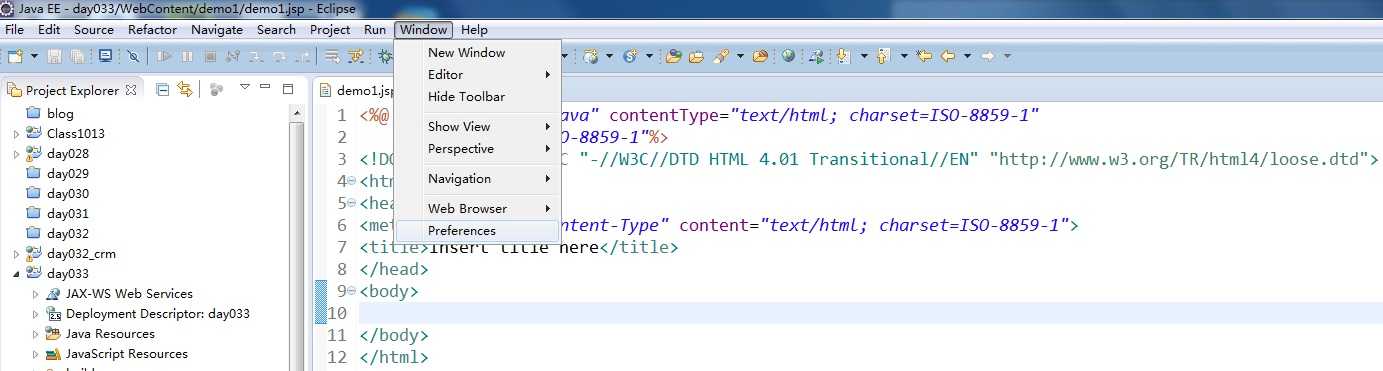The height and width of the screenshot is (371, 1383).
Task: Click the blue S-plus new servlet icon
Action: [x=630, y=56]
